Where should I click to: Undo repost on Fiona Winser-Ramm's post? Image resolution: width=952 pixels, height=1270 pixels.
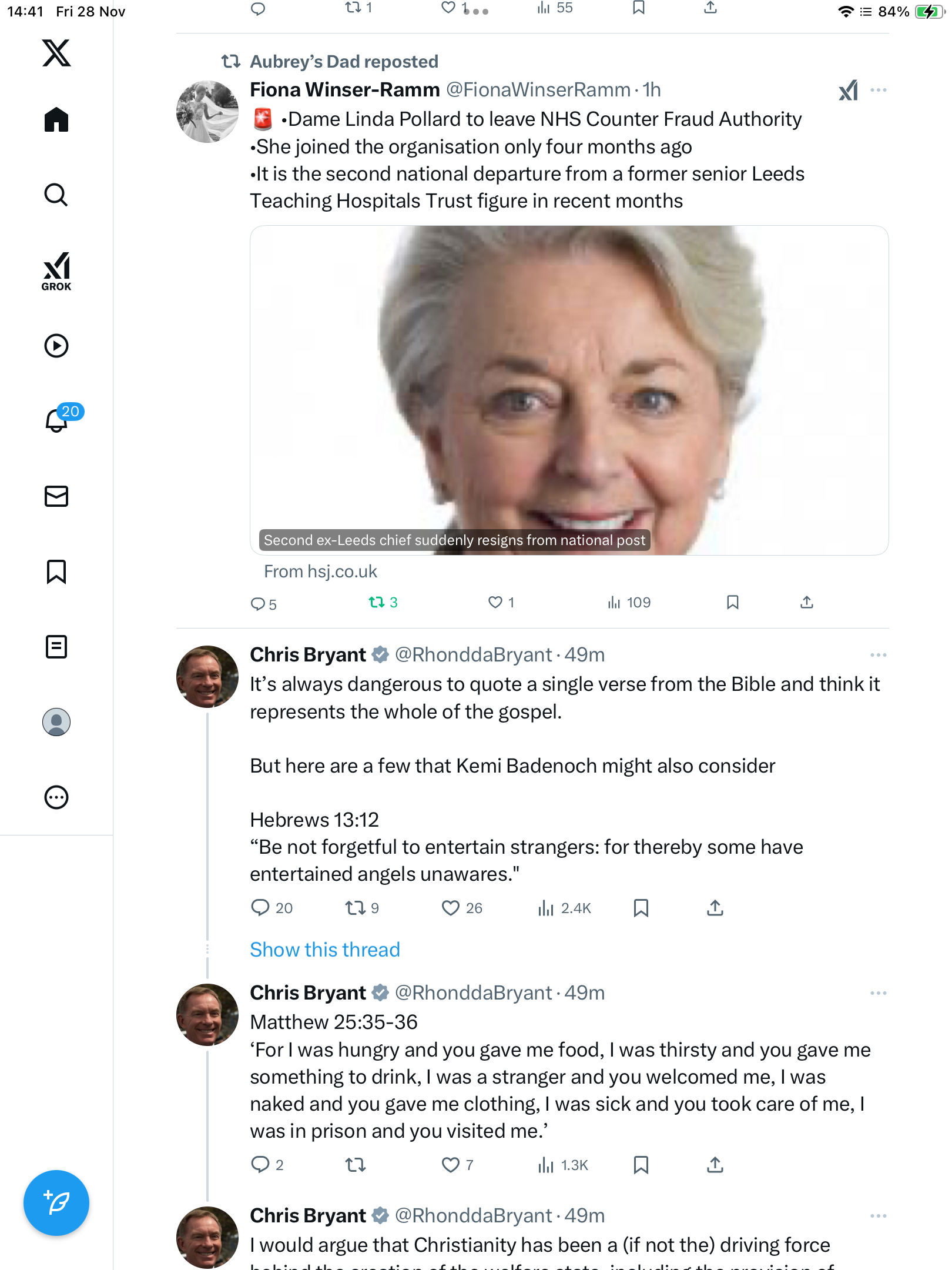(x=377, y=602)
